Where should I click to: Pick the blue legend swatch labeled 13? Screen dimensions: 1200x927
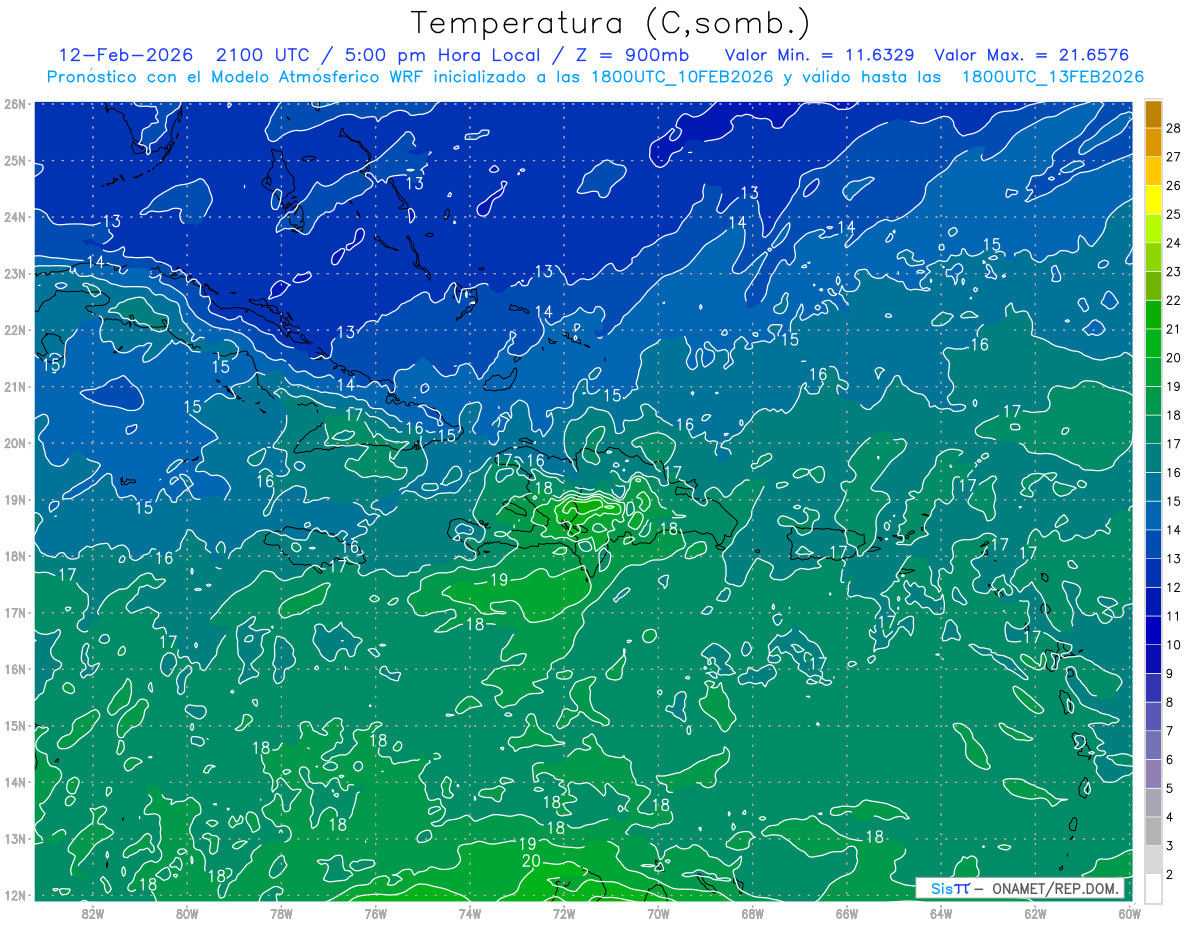[x=1153, y=544]
